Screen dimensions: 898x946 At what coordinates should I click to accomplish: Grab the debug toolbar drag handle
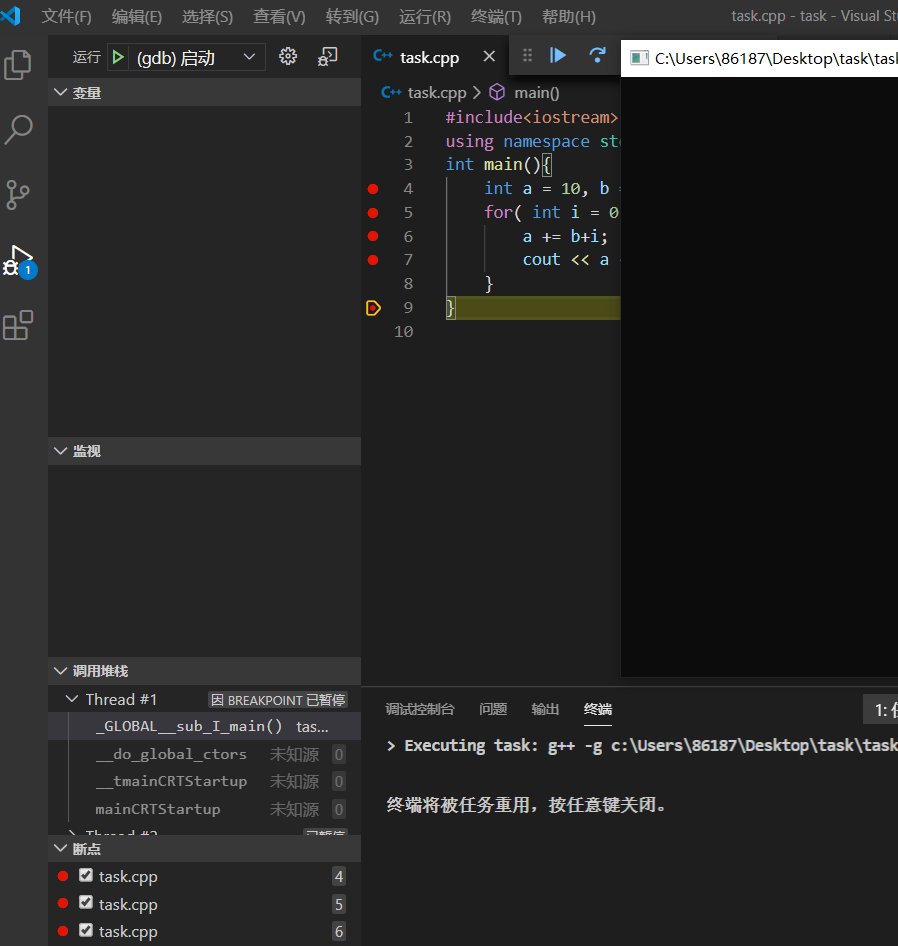tap(527, 56)
